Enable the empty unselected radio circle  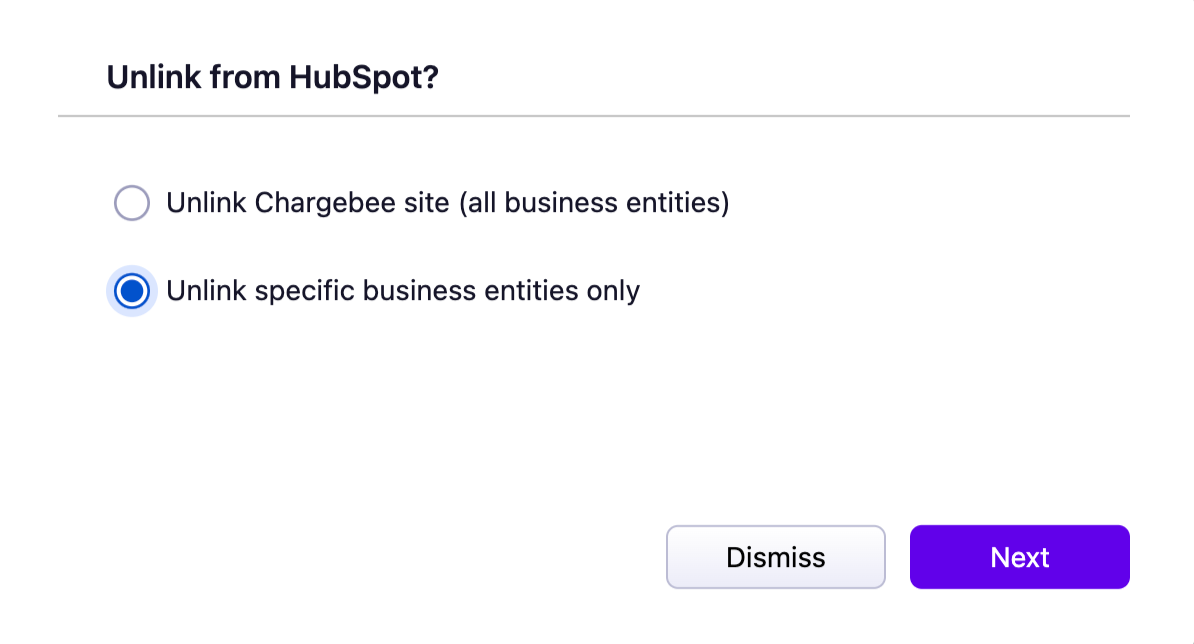132,203
